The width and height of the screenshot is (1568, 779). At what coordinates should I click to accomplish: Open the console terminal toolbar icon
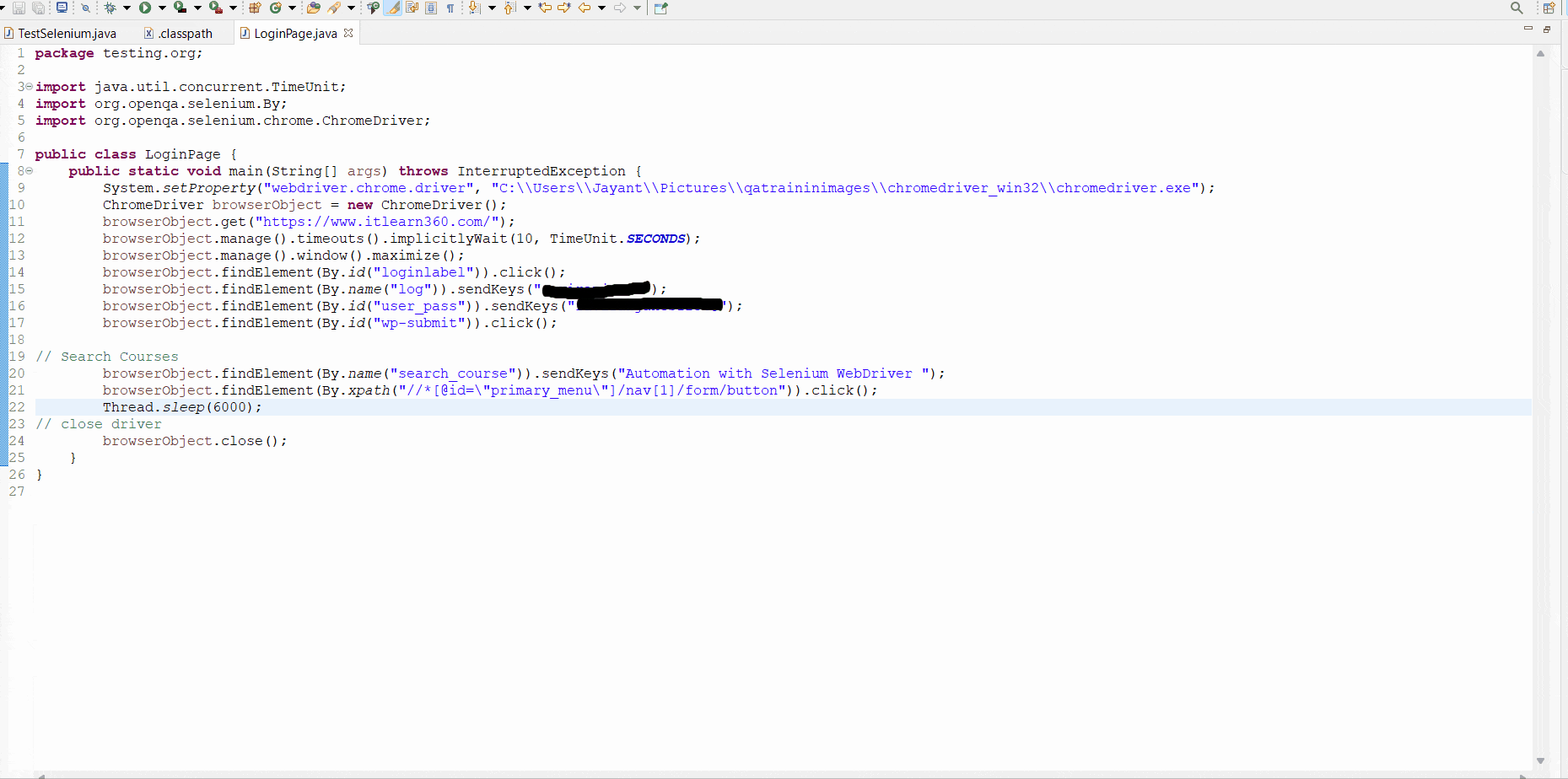(62, 8)
